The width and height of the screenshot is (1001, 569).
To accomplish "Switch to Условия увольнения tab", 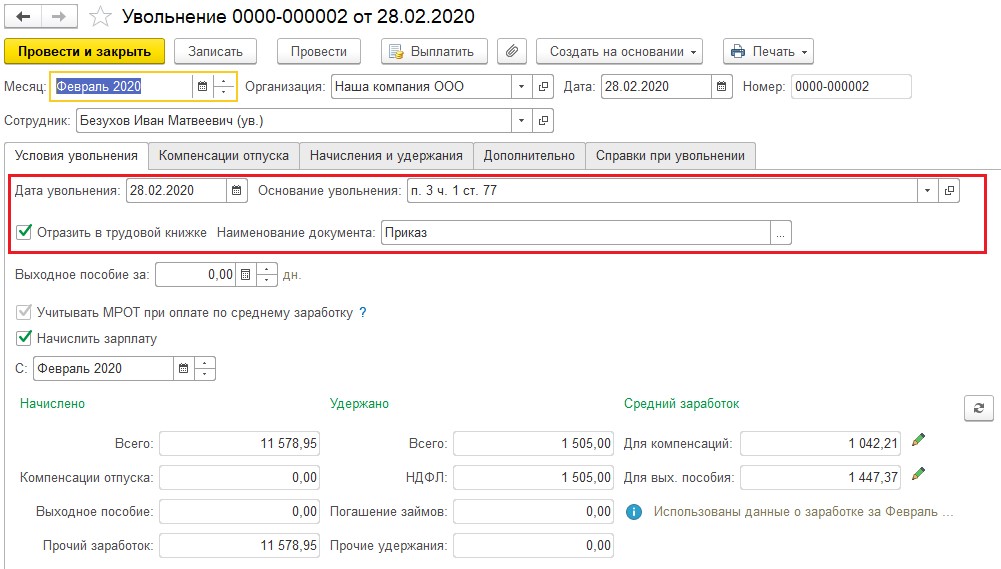I will pos(76,156).
